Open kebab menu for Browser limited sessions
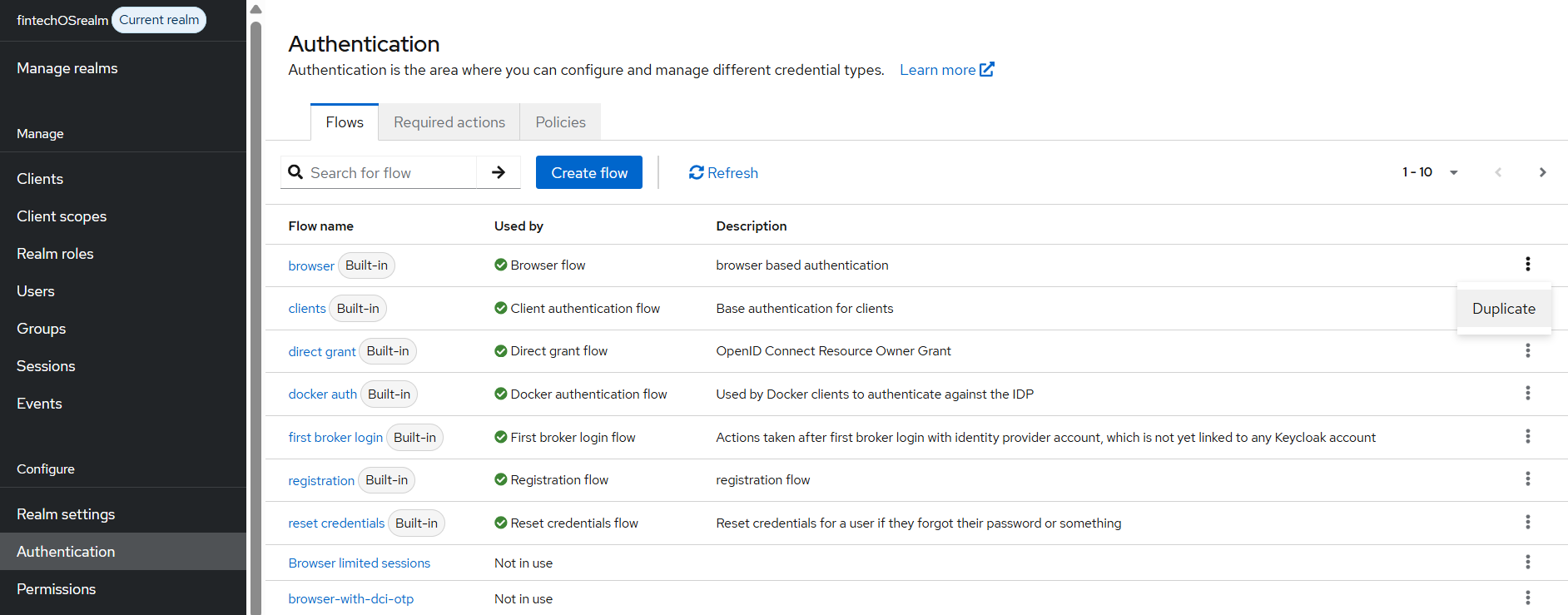Viewport: 1568px width, 615px height. (x=1527, y=562)
